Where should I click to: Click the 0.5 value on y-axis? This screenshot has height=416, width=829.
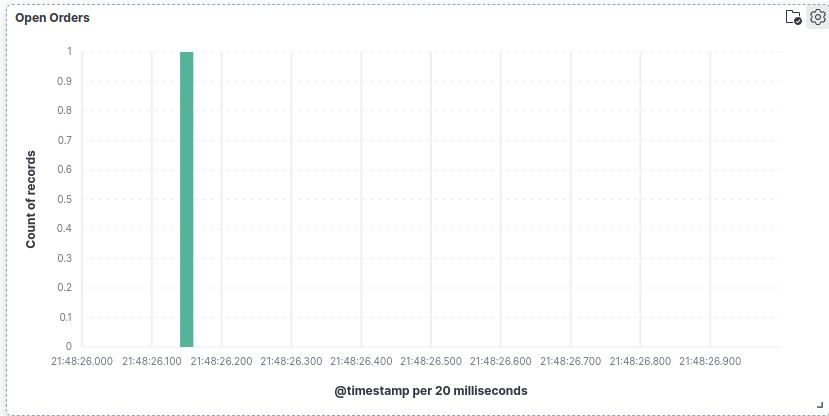[65, 199]
